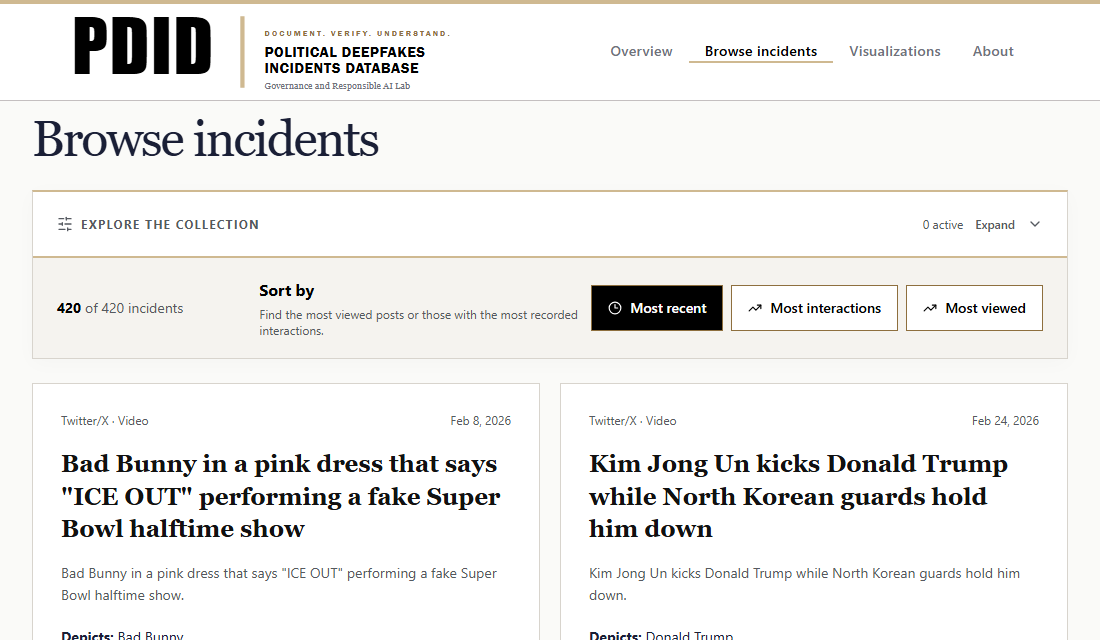Open the About page
Viewport: 1100px width, 640px height.
click(993, 51)
